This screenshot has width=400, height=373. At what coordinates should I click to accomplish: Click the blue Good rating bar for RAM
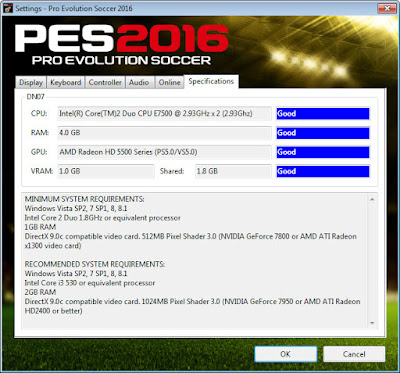tap(323, 133)
